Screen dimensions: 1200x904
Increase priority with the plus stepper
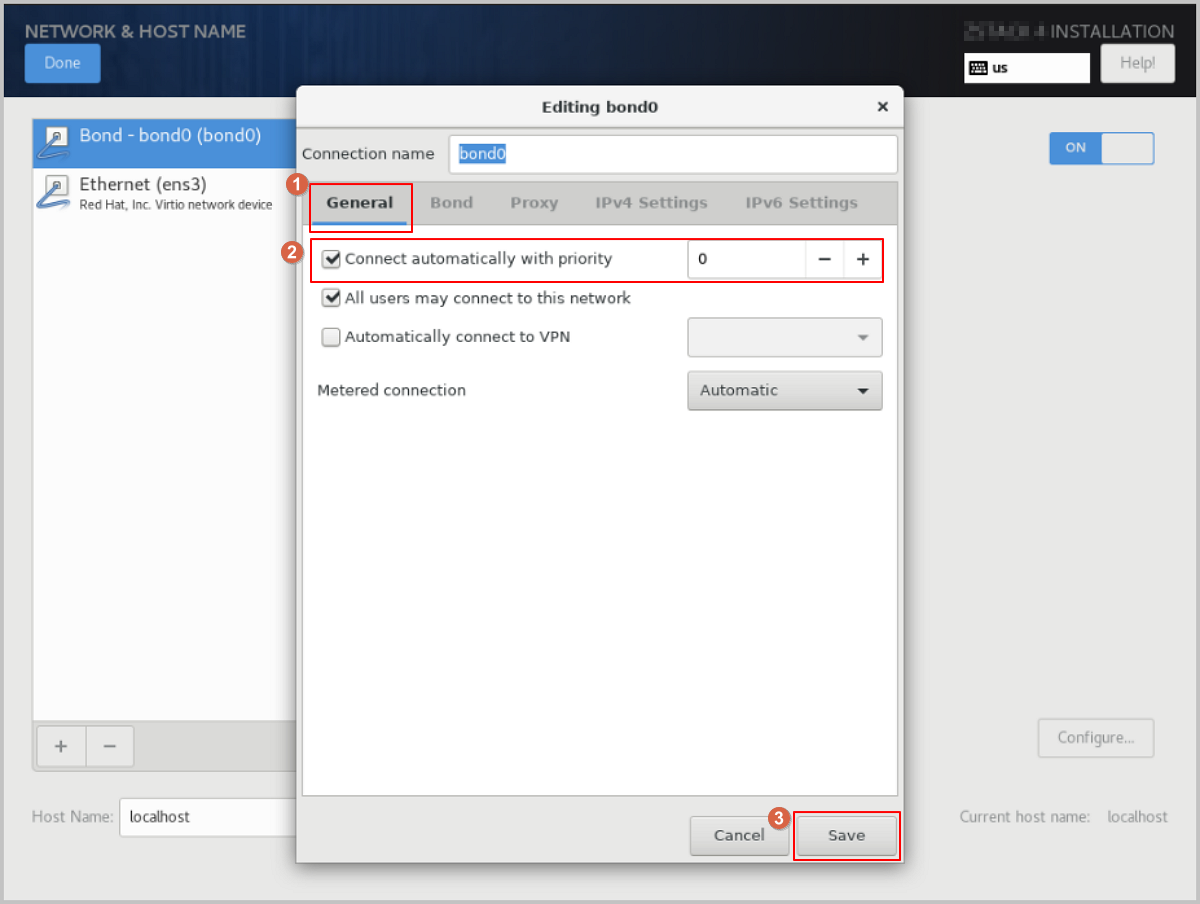point(863,260)
